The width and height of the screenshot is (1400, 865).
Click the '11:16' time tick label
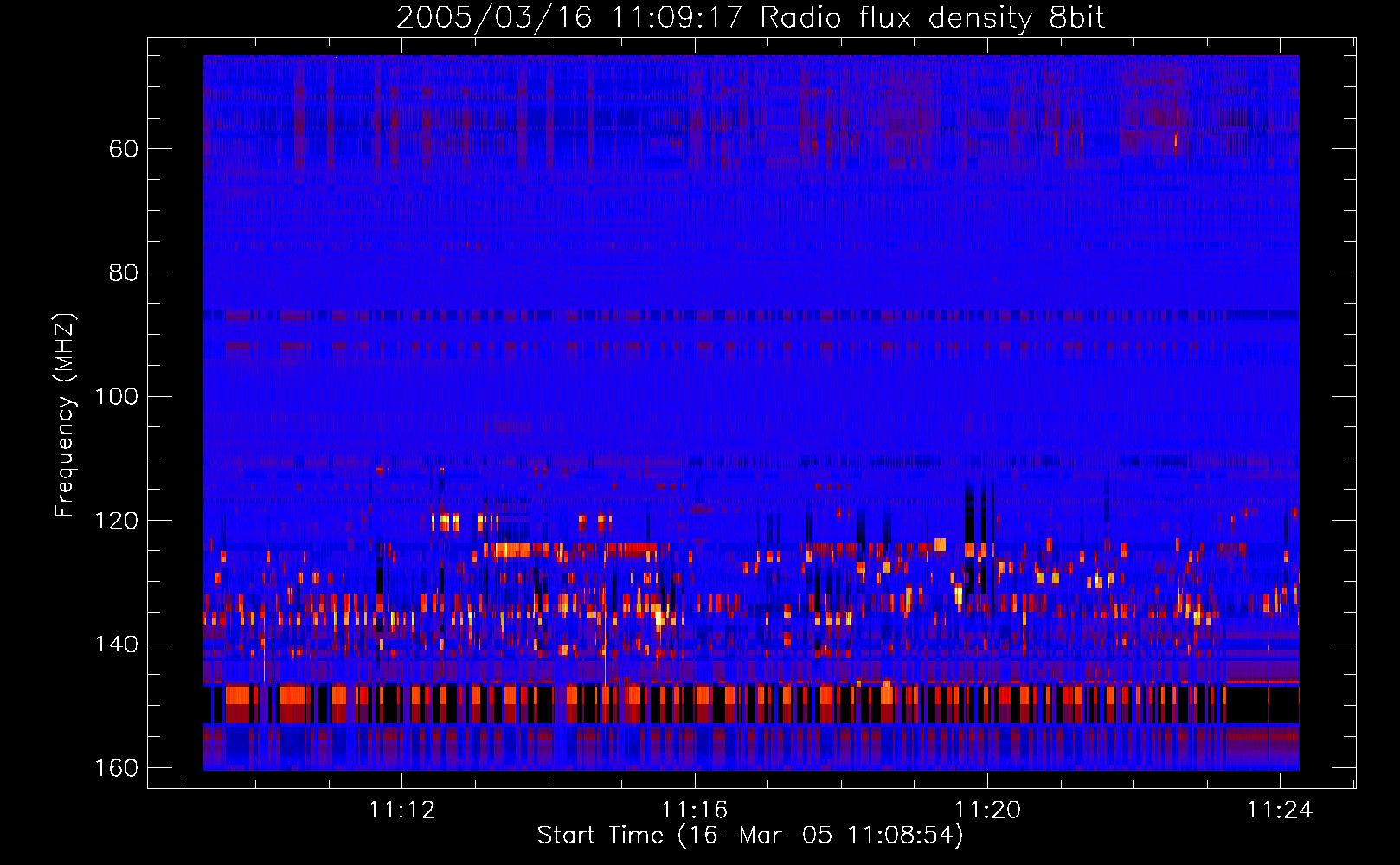(695, 811)
